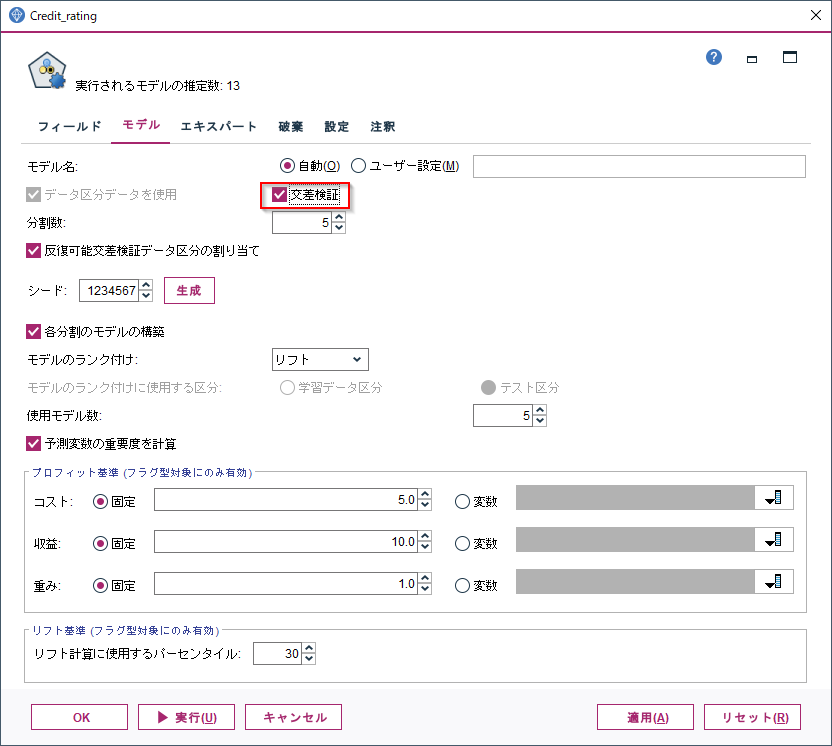Click the percentile field showing 30
832x746 pixels.
click(x=278, y=654)
